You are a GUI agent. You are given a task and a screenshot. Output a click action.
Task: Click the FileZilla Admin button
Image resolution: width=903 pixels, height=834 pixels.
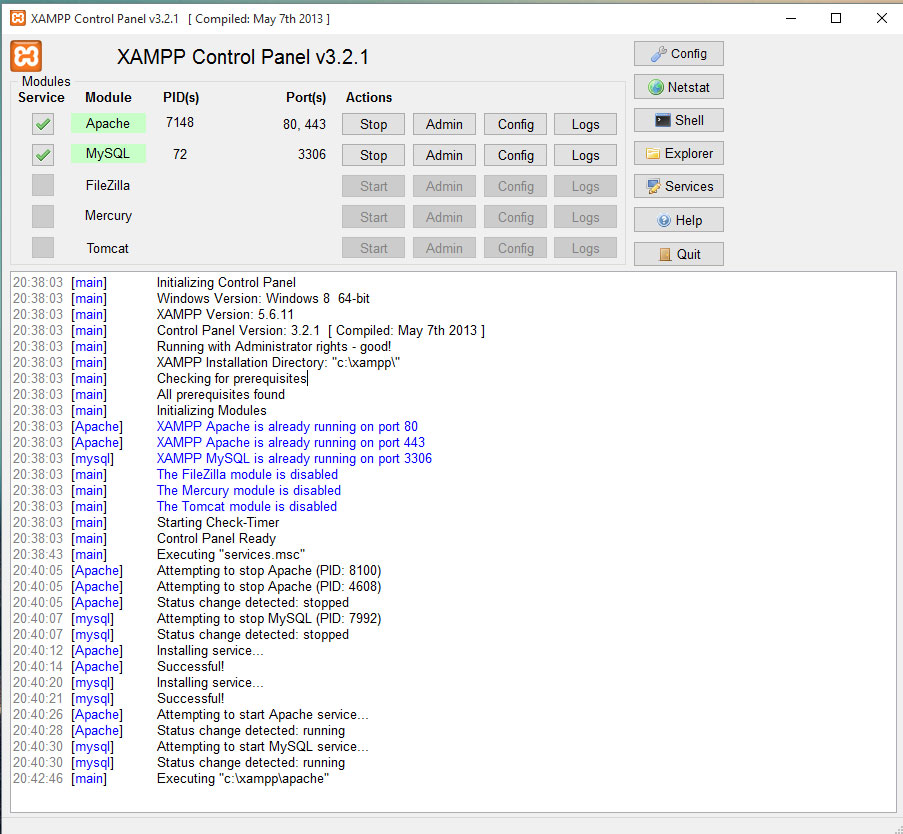click(x=444, y=187)
